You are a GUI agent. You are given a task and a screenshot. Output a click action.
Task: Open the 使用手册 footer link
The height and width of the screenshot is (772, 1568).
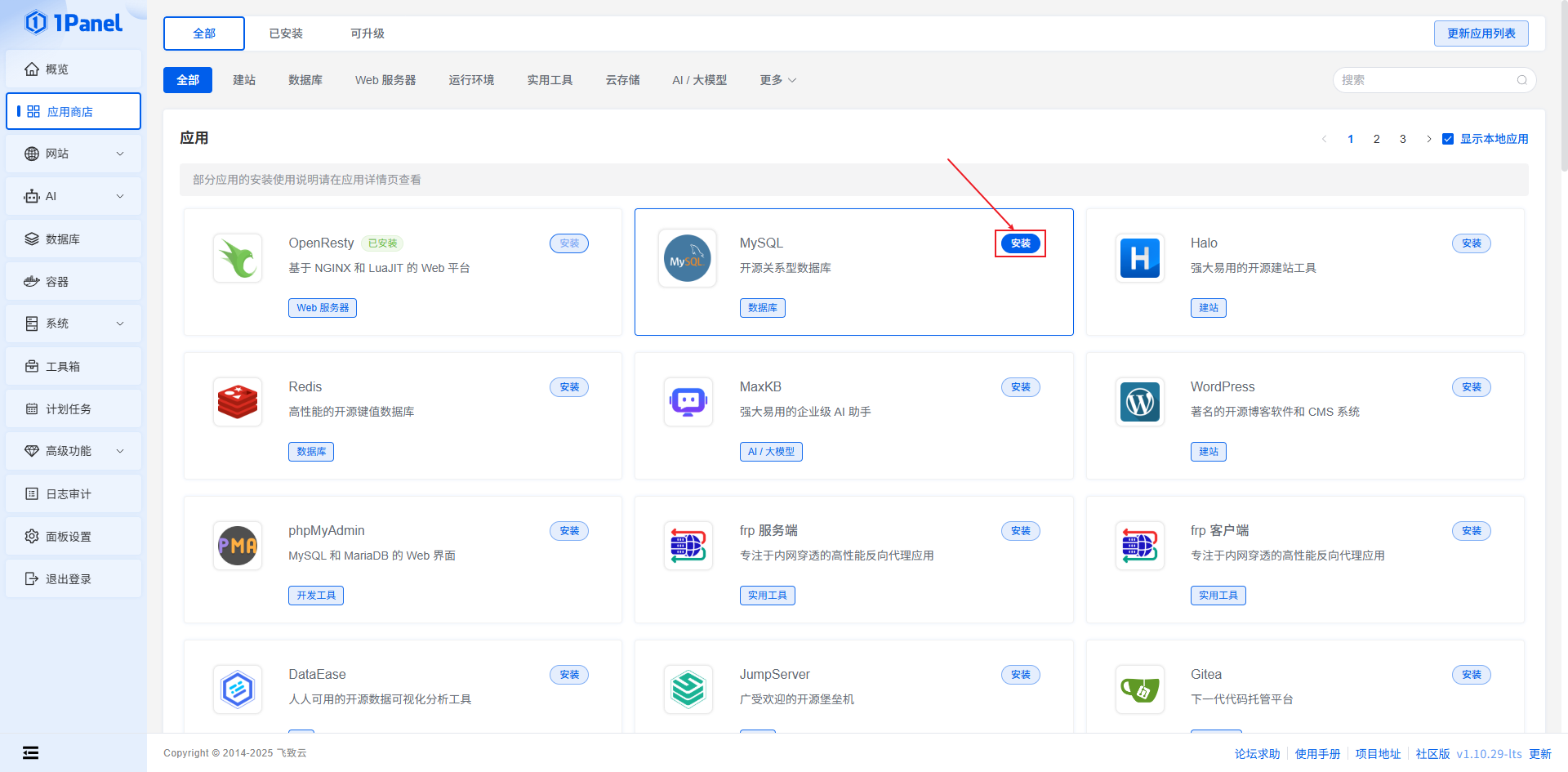(x=1318, y=754)
